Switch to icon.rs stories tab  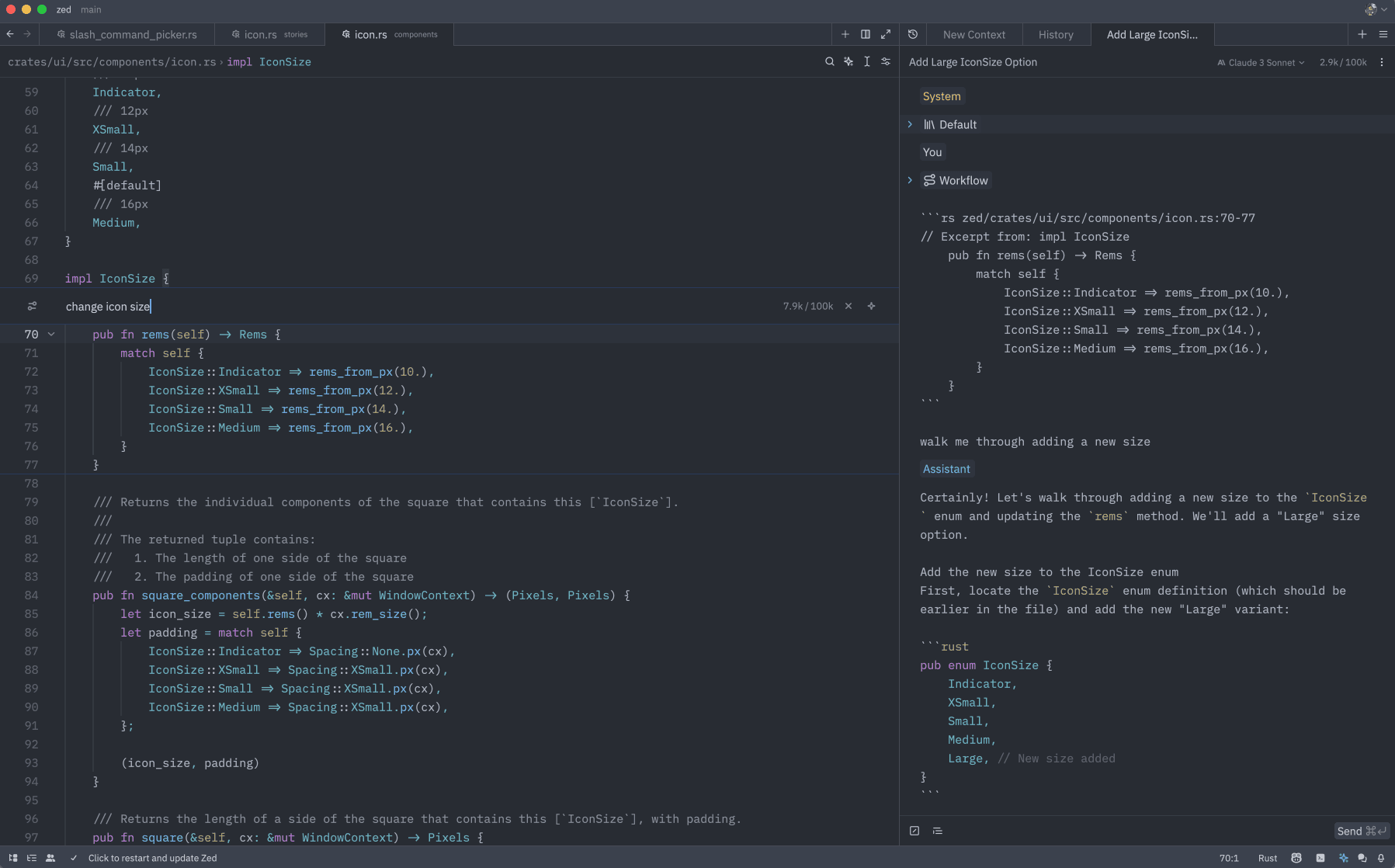269,34
